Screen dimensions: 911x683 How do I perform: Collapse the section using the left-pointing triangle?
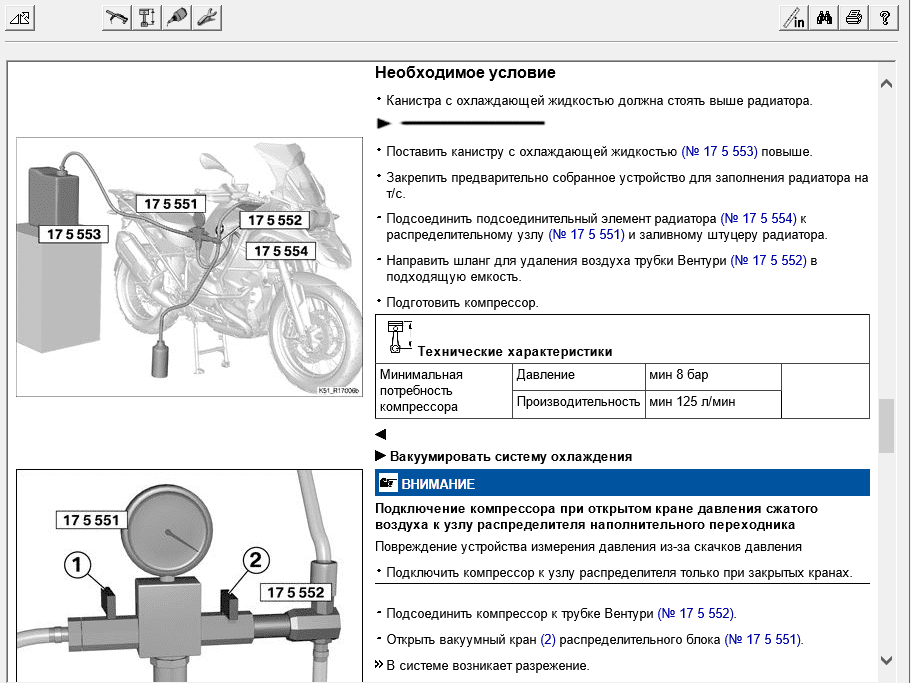point(380,435)
